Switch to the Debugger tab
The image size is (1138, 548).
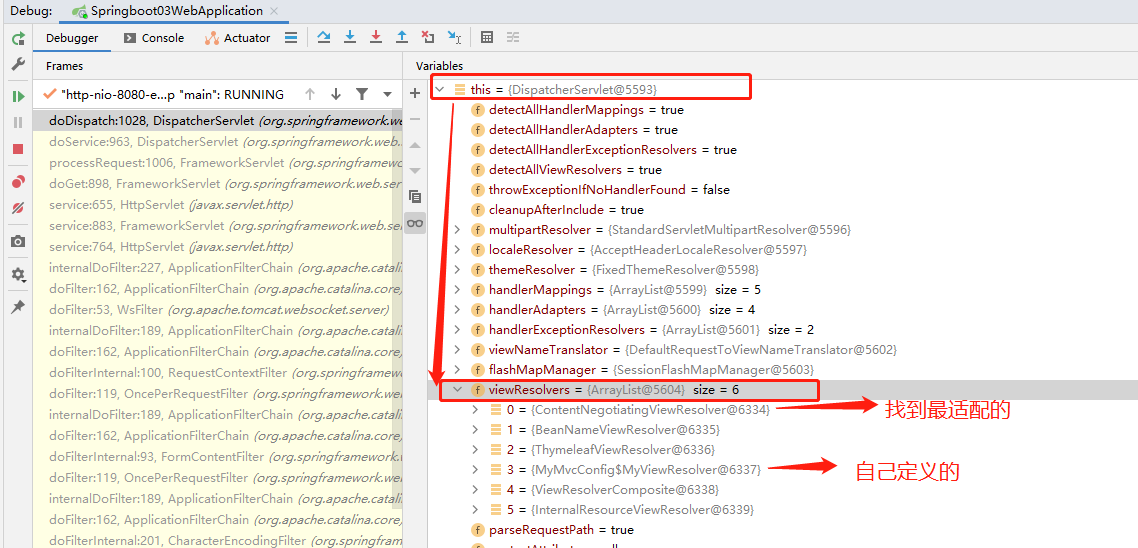tap(72, 38)
